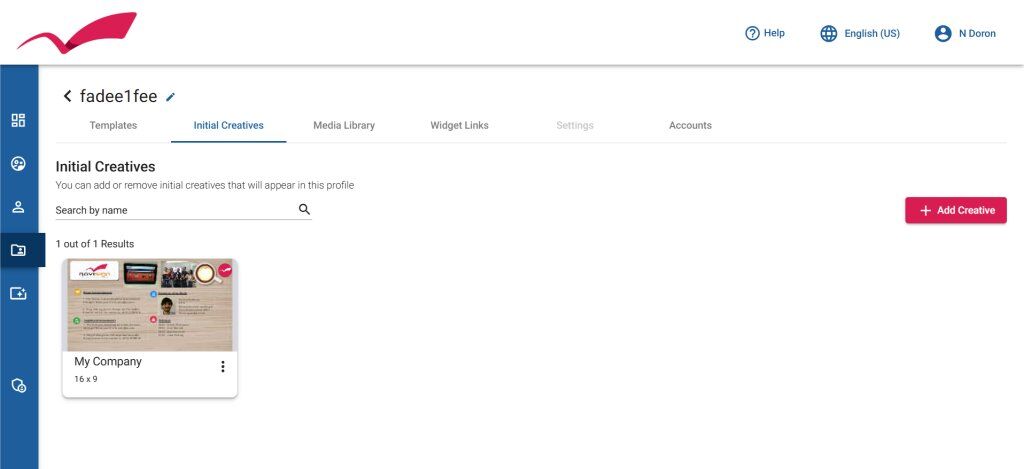
Task: Switch to the Media Library tab
Action: click(344, 125)
